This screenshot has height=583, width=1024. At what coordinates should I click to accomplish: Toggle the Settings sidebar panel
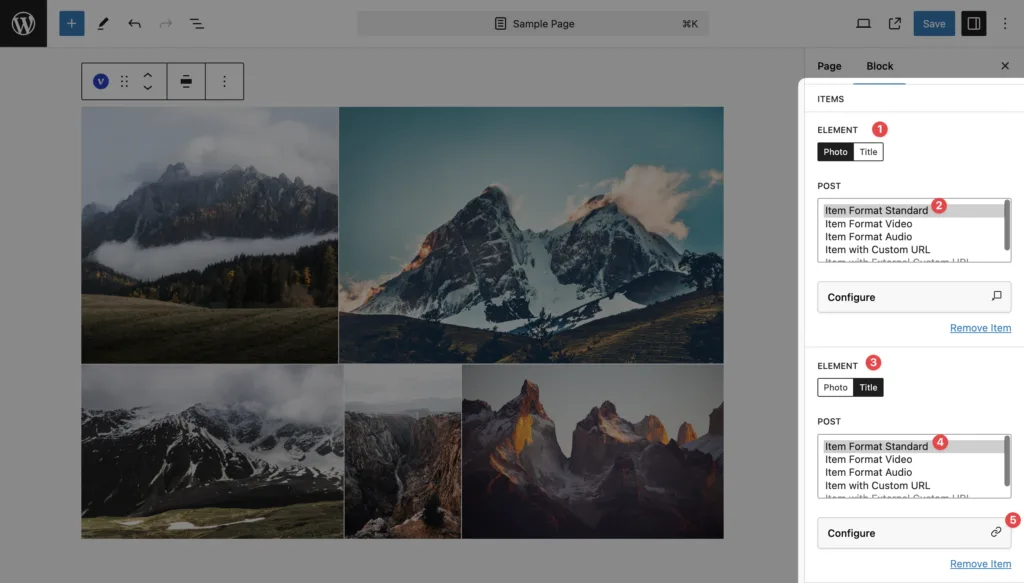click(974, 24)
